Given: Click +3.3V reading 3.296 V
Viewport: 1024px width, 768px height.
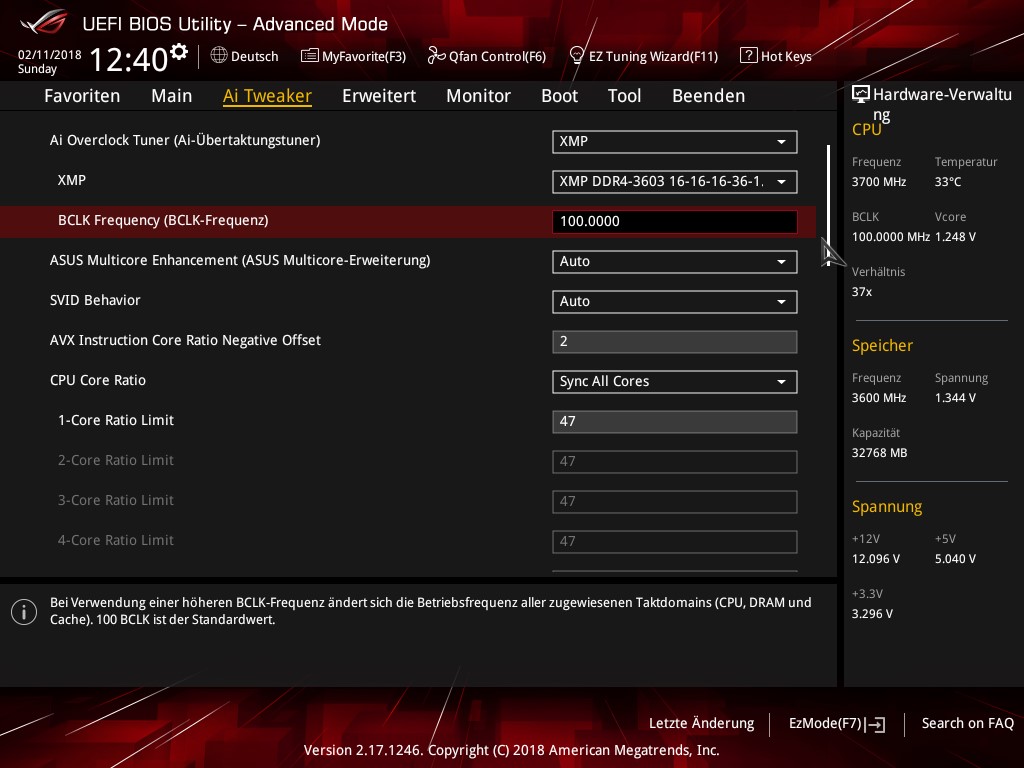Looking at the screenshot, I should point(872,614).
